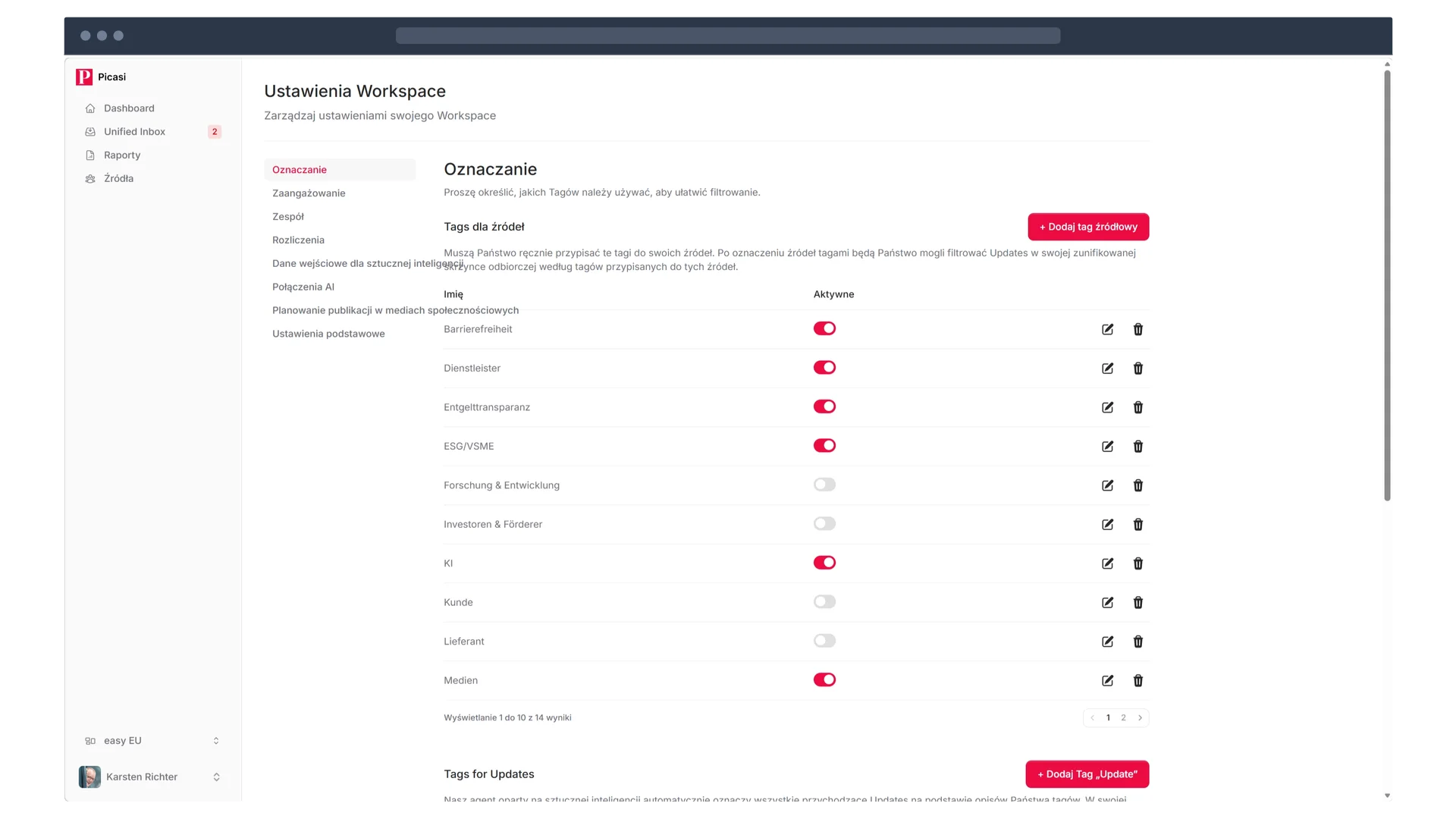Click the browser address bar

(728, 36)
